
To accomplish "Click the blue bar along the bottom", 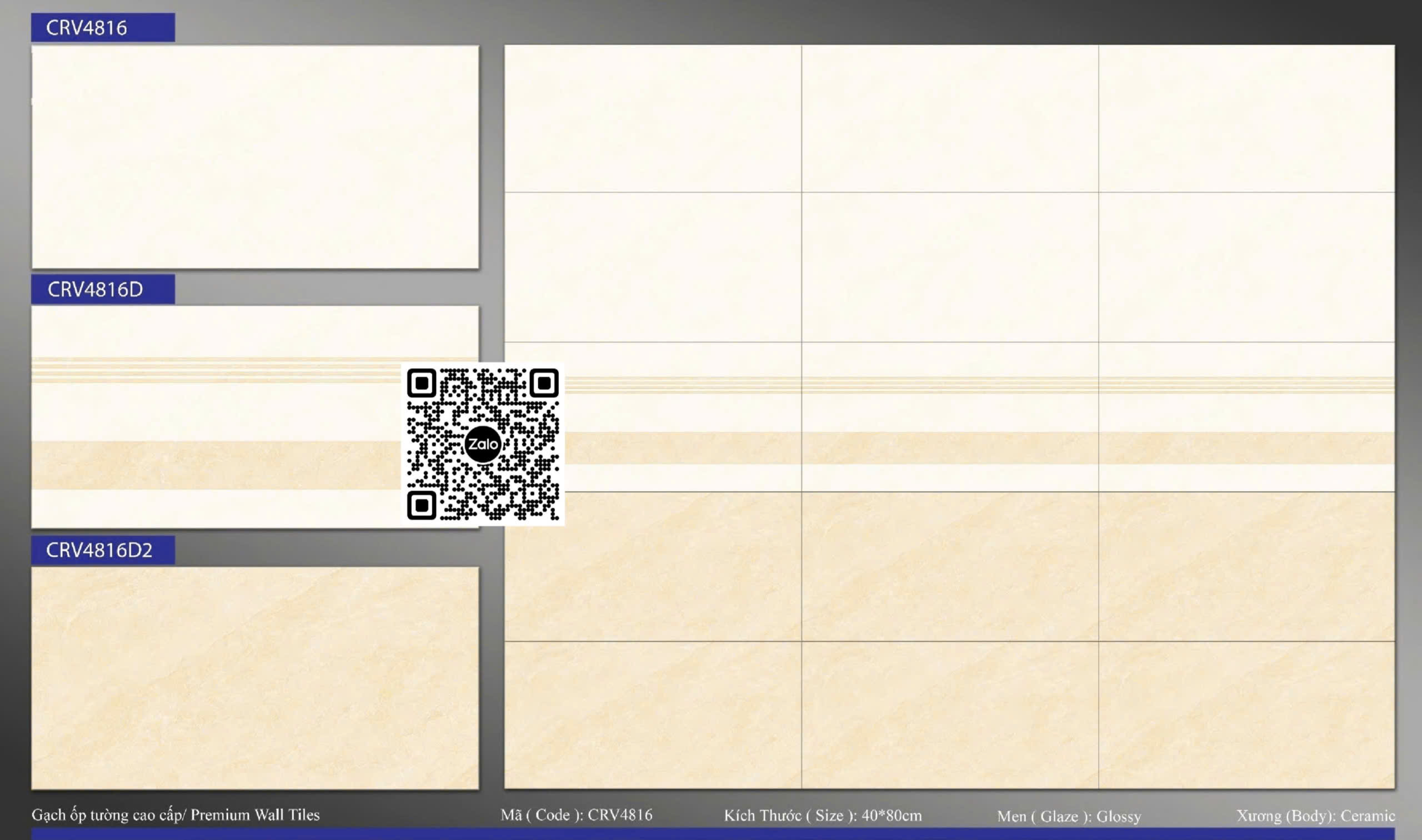I will [x=713, y=834].
